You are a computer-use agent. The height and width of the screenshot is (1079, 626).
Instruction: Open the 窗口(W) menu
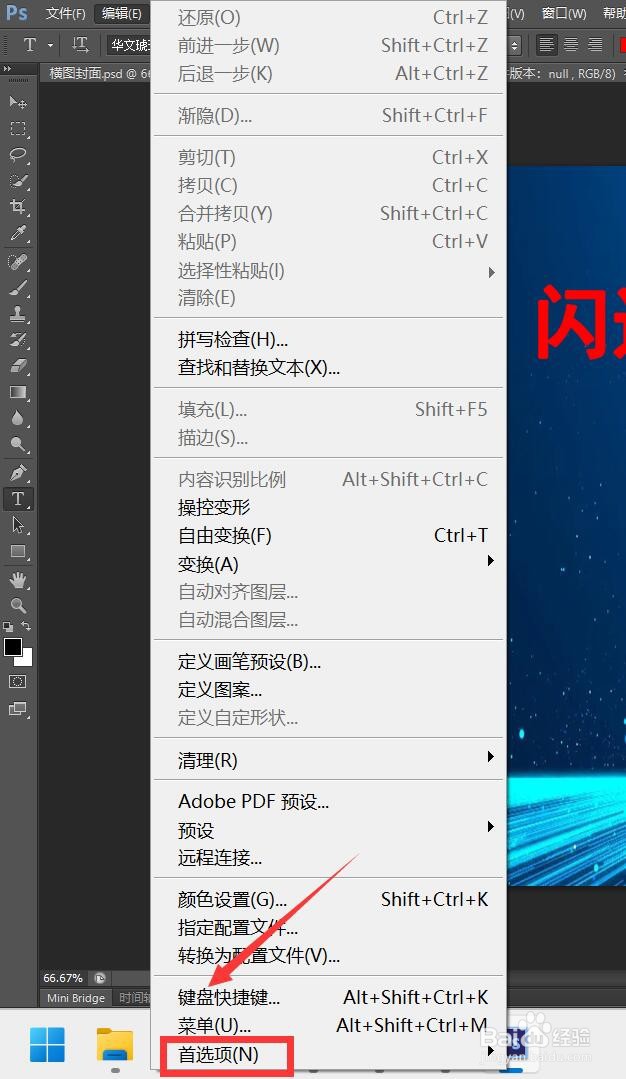click(x=564, y=14)
